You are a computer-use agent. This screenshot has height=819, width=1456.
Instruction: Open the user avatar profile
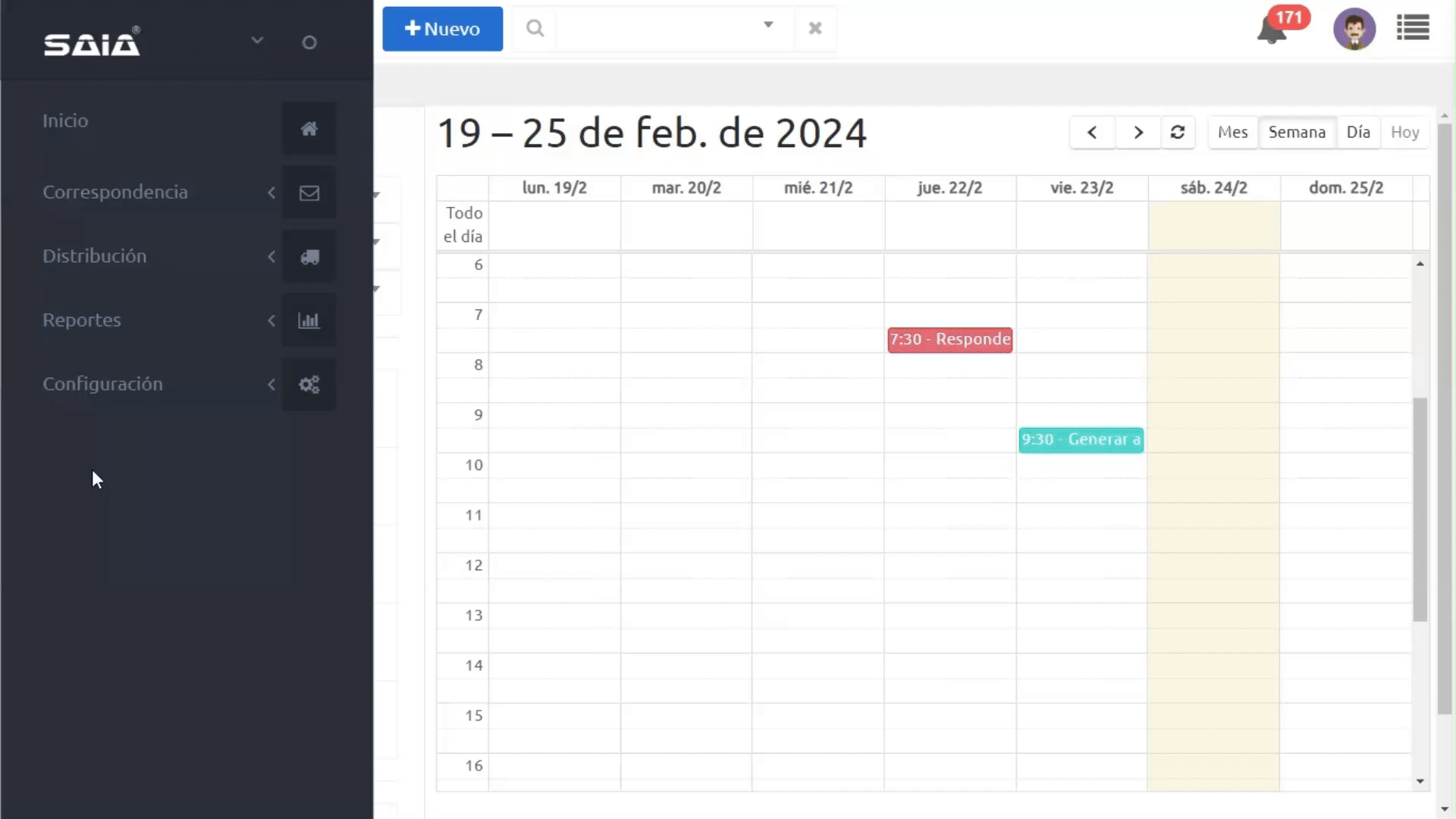click(x=1354, y=30)
